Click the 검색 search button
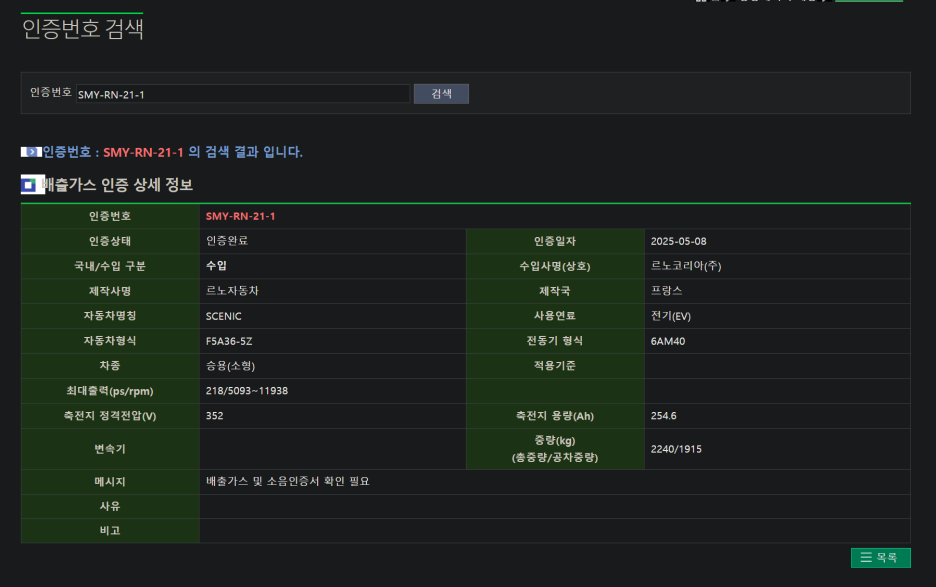Viewport: 936px width, 587px height. tap(441, 94)
